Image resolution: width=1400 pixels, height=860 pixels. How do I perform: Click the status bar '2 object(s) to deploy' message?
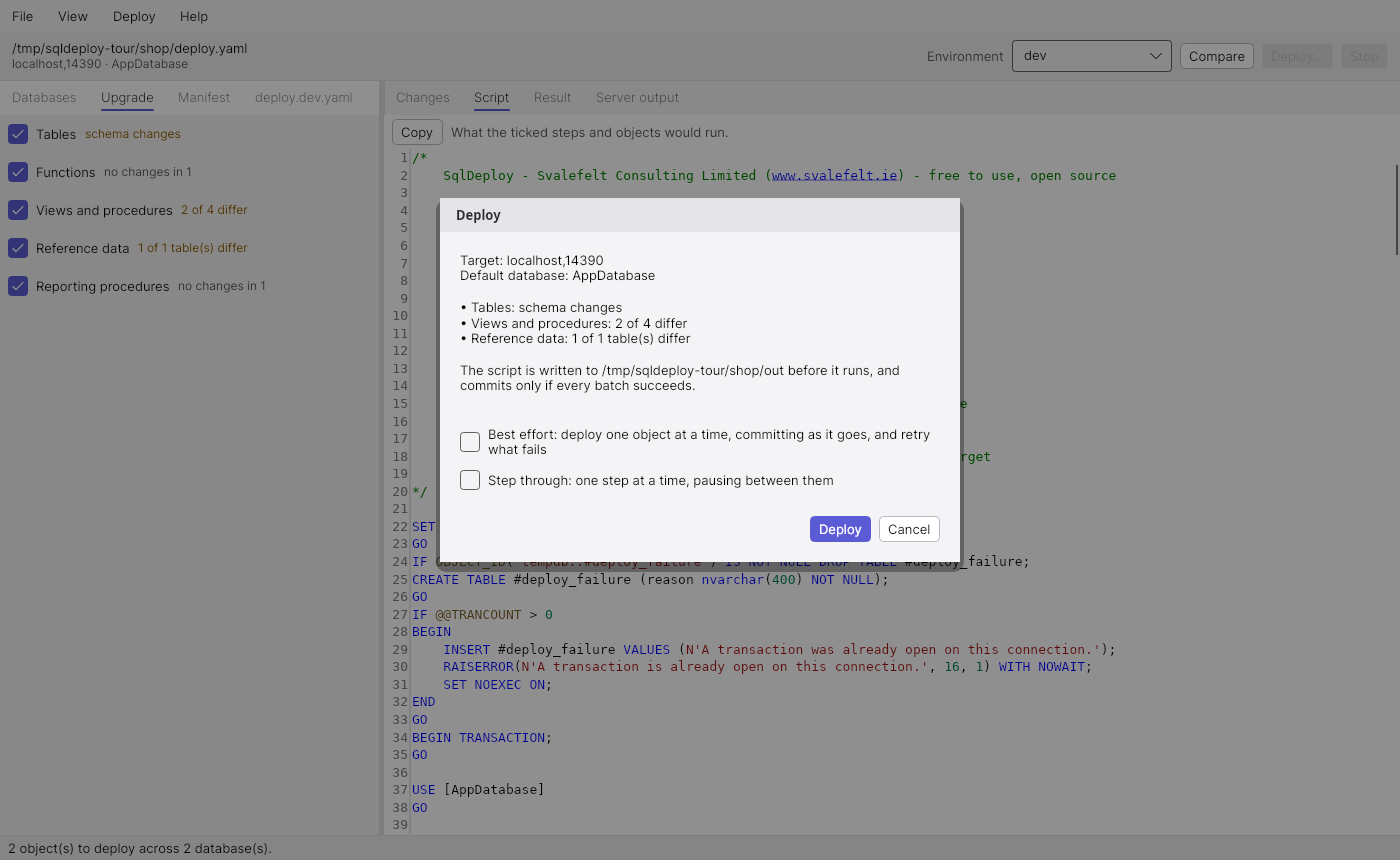pyautogui.click(x=140, y=848)
